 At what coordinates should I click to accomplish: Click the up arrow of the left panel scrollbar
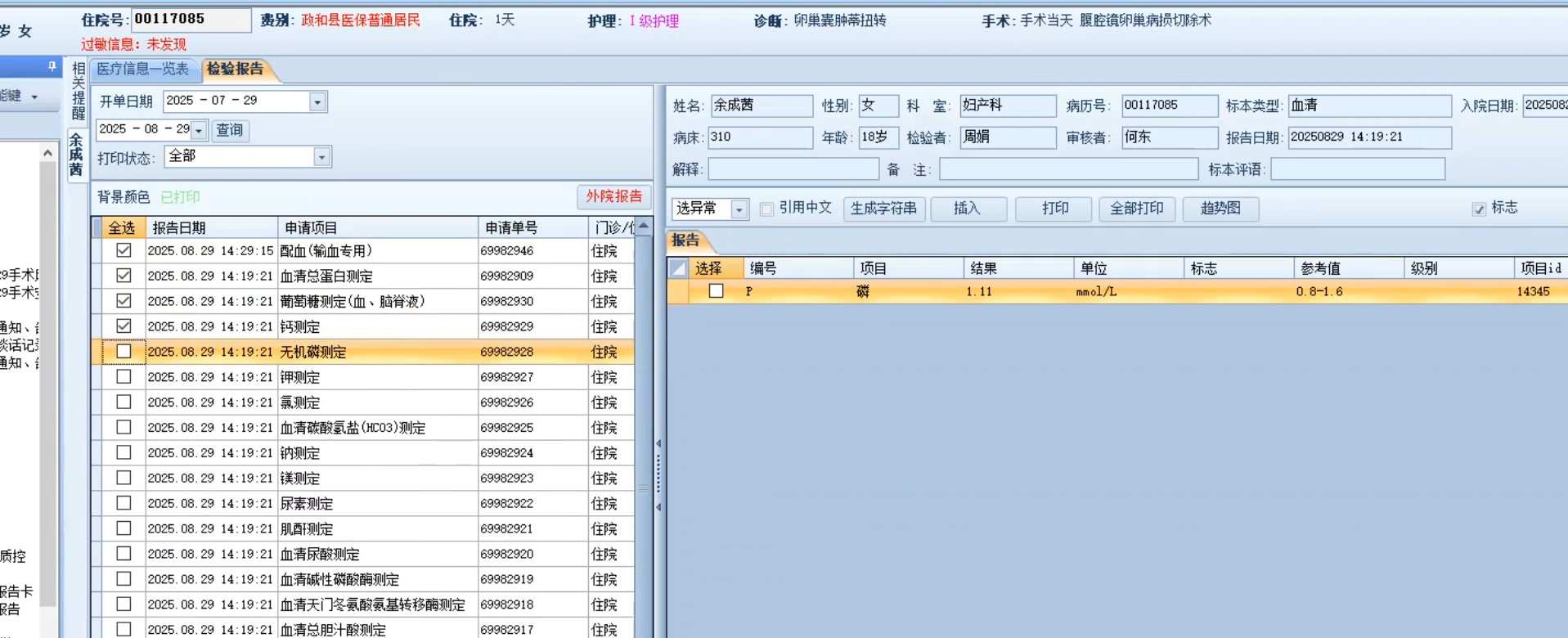(x=47, y=153)
